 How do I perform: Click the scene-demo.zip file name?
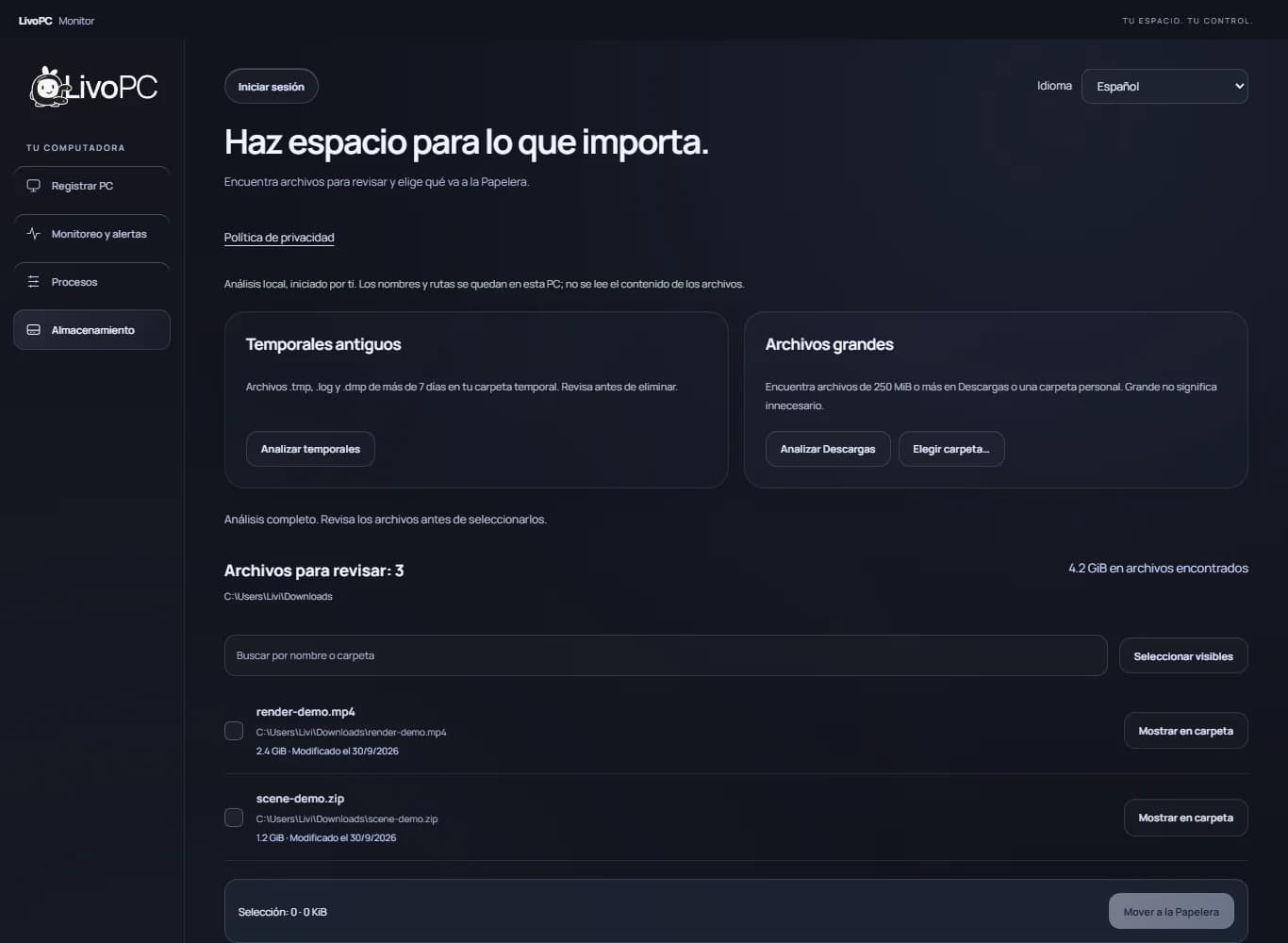tap(300, 799)
